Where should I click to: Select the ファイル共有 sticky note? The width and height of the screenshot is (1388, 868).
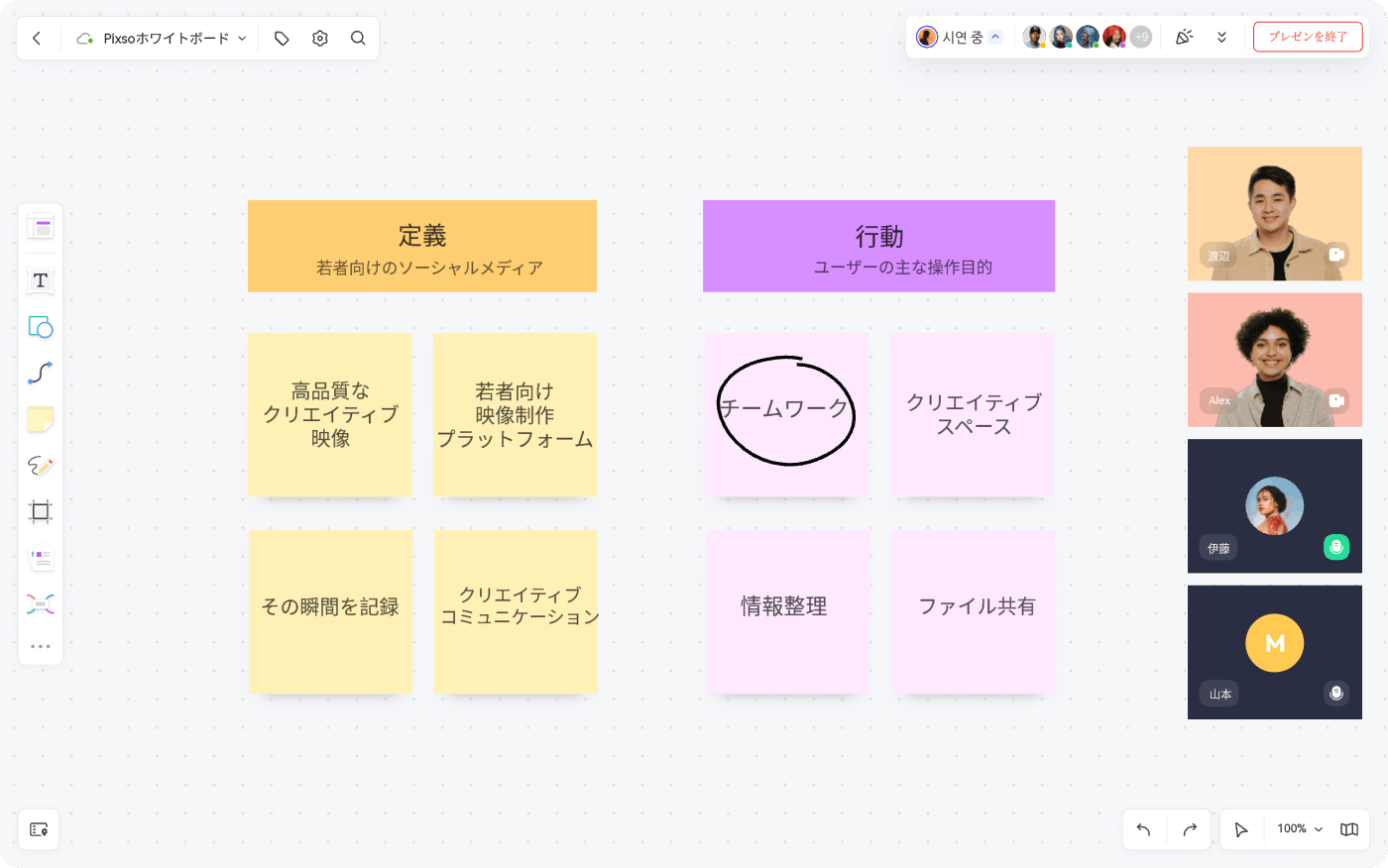(x=973, y=611)
